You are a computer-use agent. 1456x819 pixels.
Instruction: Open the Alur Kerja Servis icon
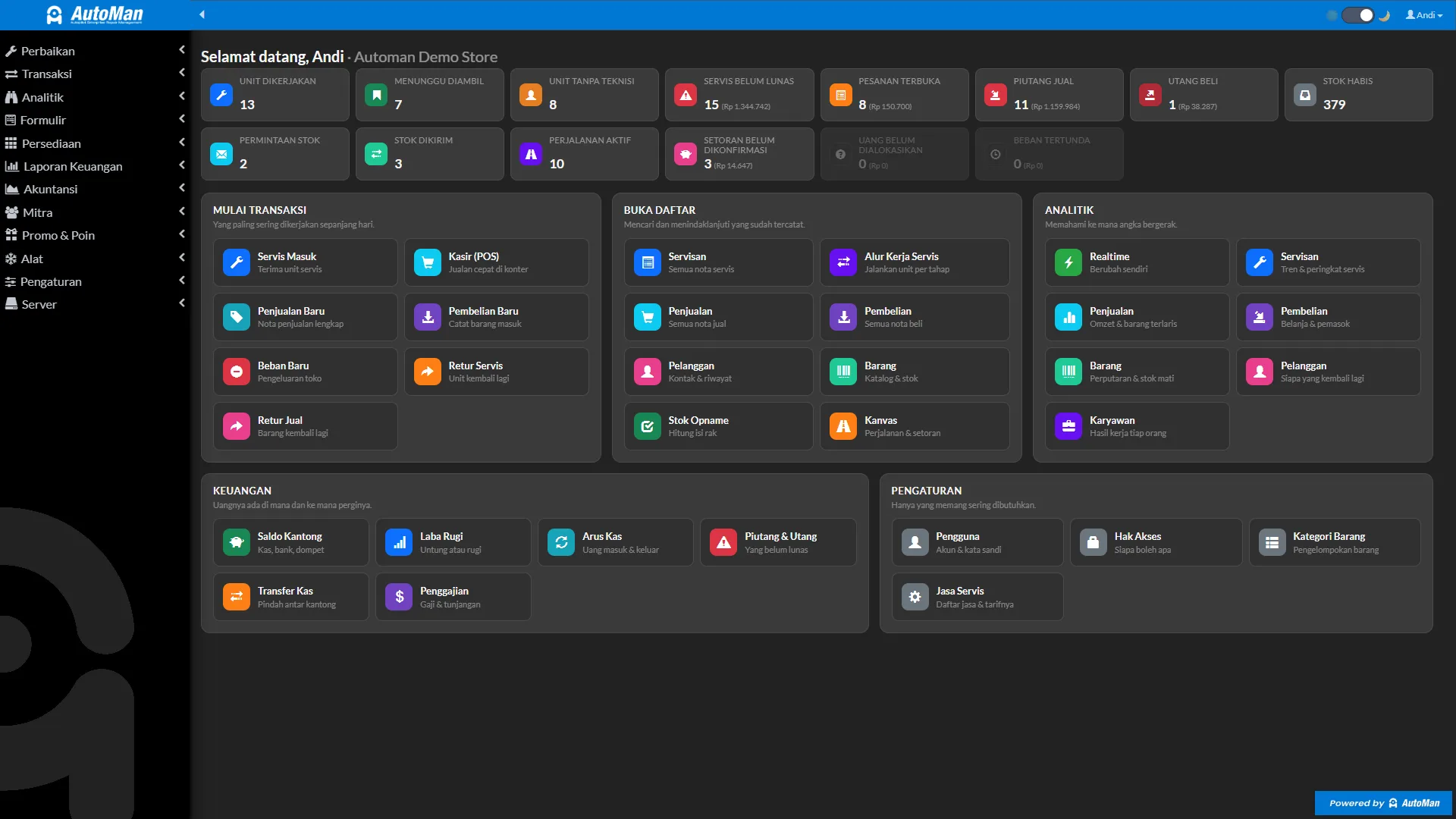coord(843,262)
